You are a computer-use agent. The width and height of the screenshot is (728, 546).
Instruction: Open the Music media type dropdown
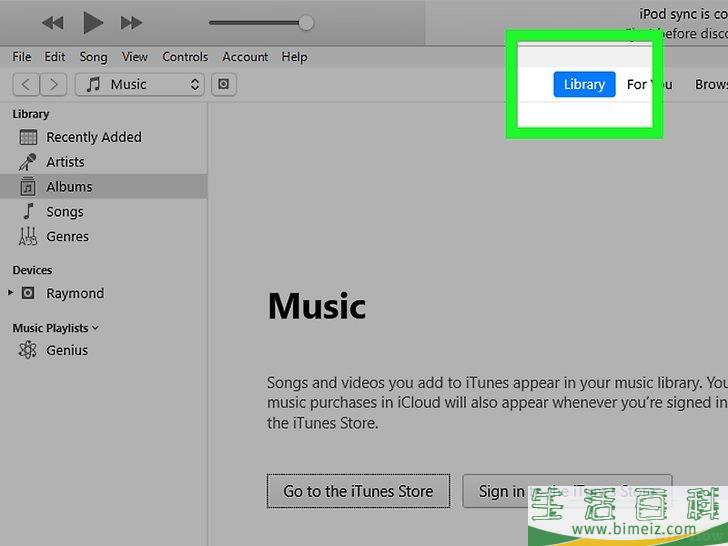coord(140,84)
